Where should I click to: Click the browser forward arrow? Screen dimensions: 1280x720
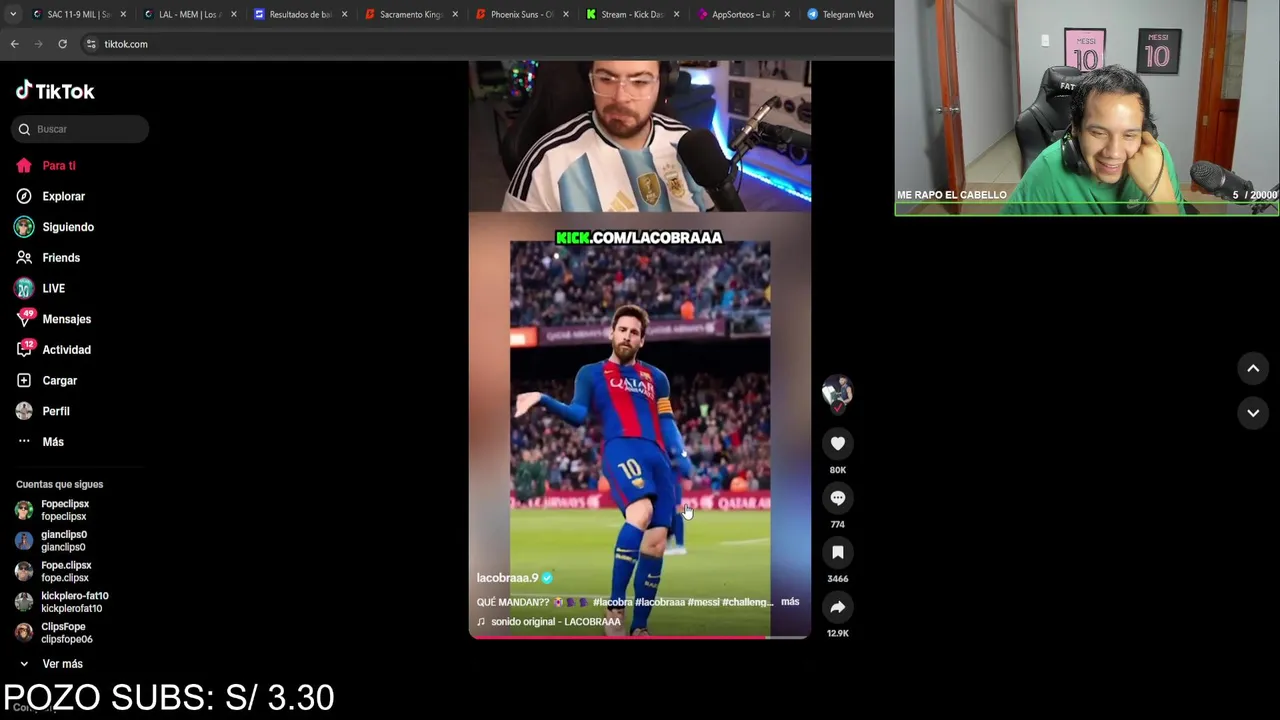(x=38, y=44)
